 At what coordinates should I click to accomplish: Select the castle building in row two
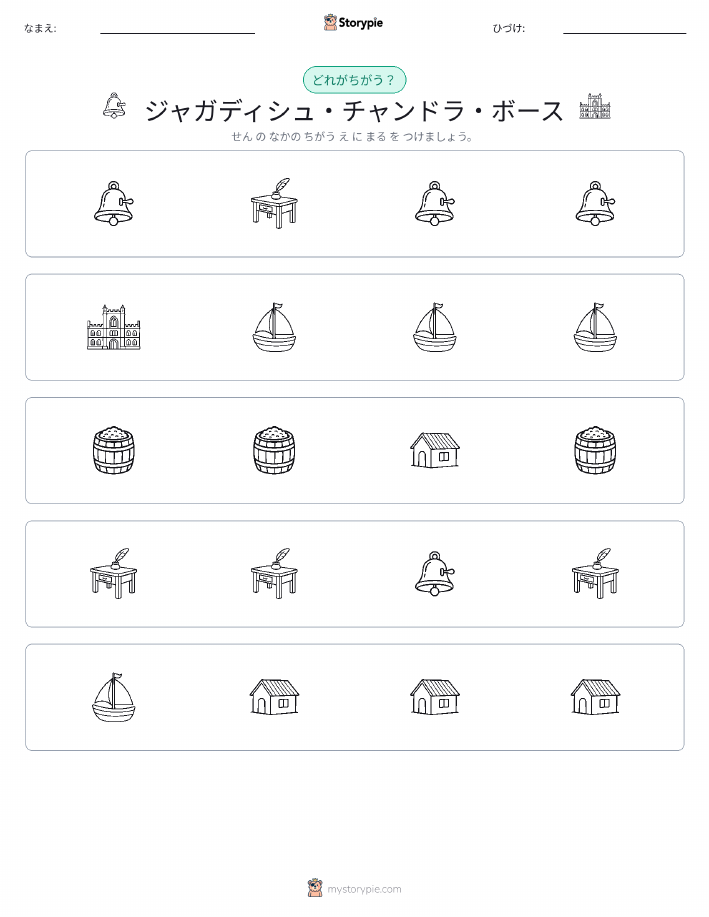tap(113, 327)
